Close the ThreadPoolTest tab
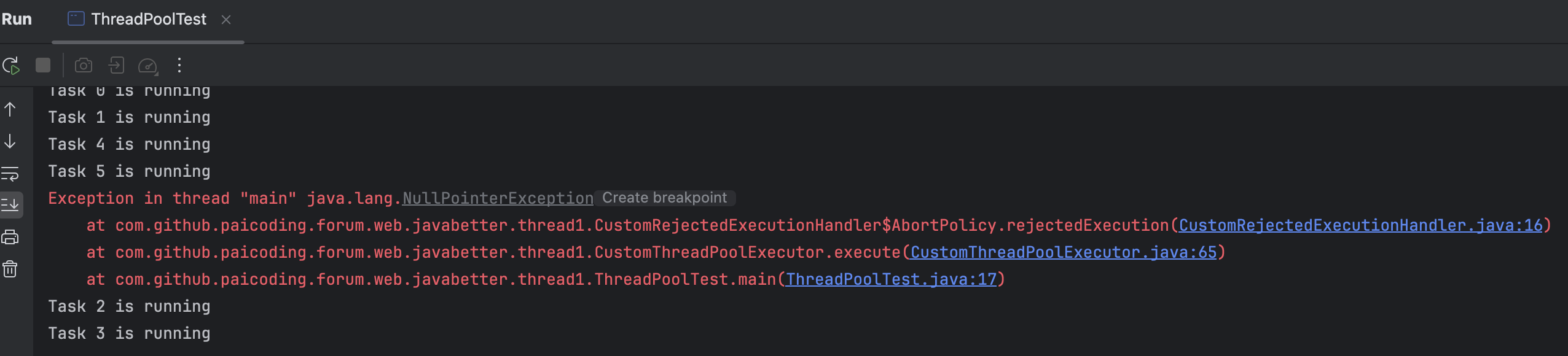This screenshot has height=356, width=1568. coord(226,20)
